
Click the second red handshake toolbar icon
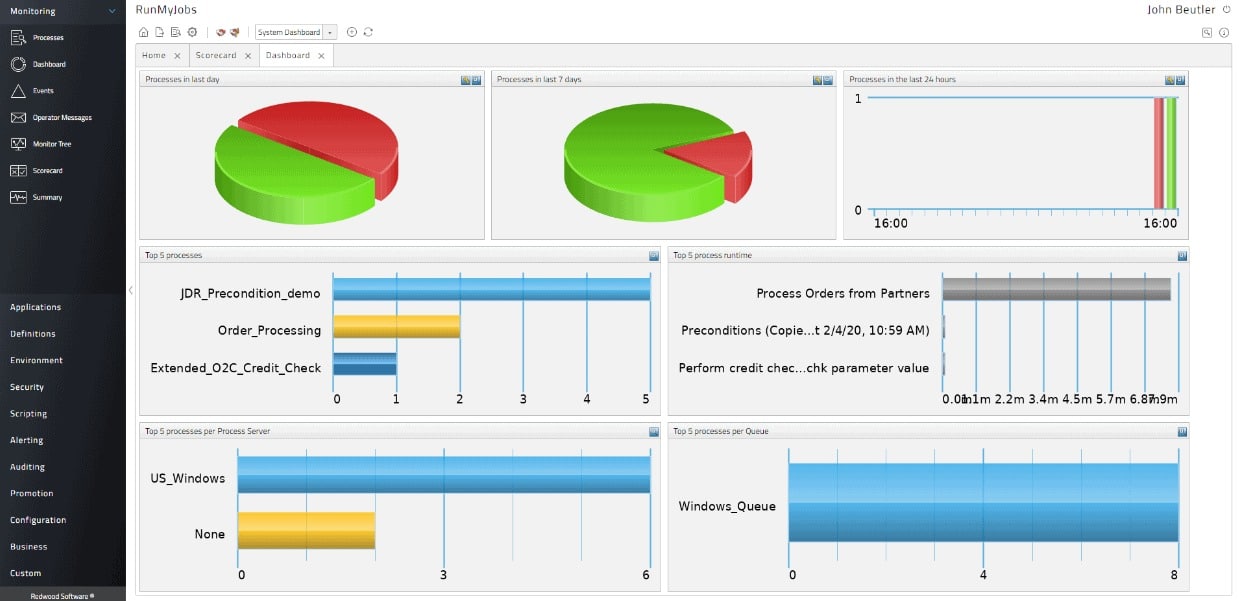(x=235, y=32)
